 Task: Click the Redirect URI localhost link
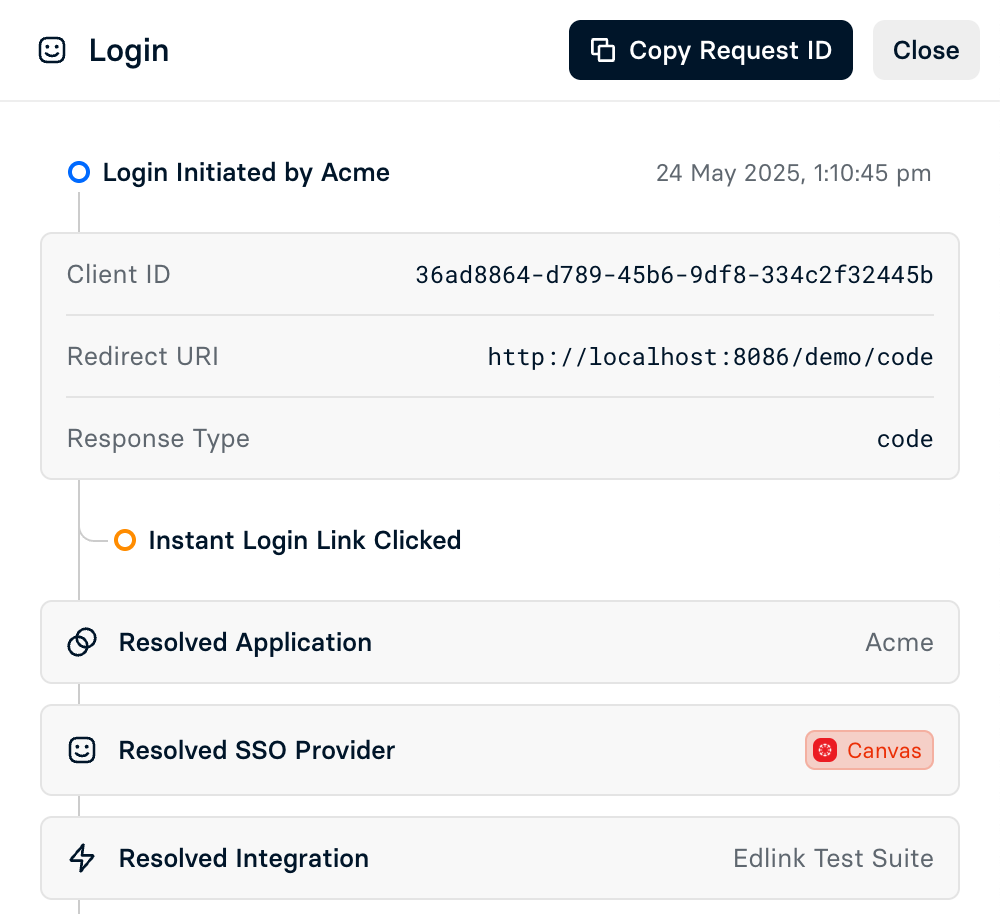coord(710,356)
